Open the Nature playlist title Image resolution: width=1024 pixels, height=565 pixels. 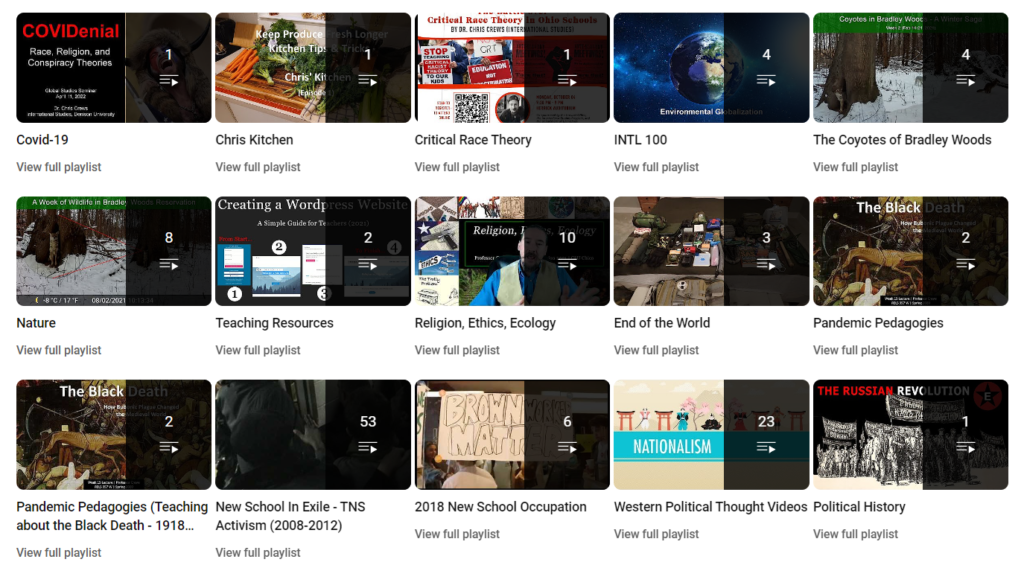[x=36, y=323]
